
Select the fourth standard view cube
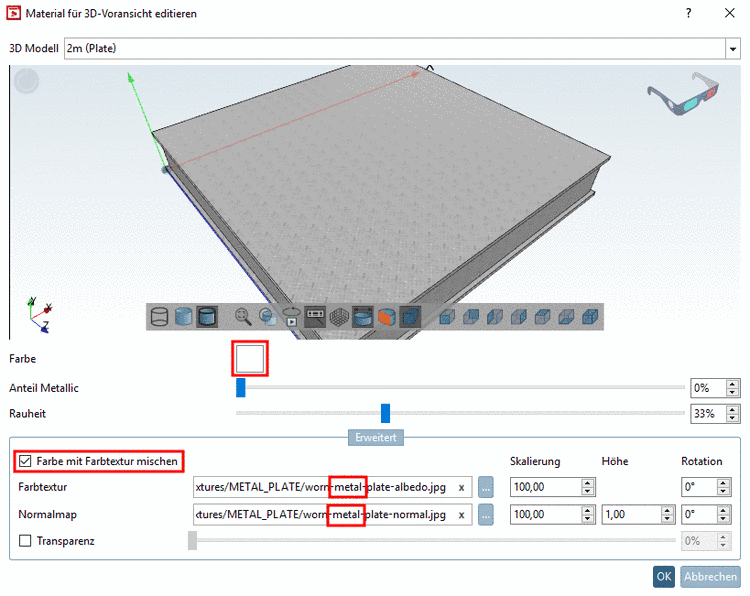[x=518, y=317]
